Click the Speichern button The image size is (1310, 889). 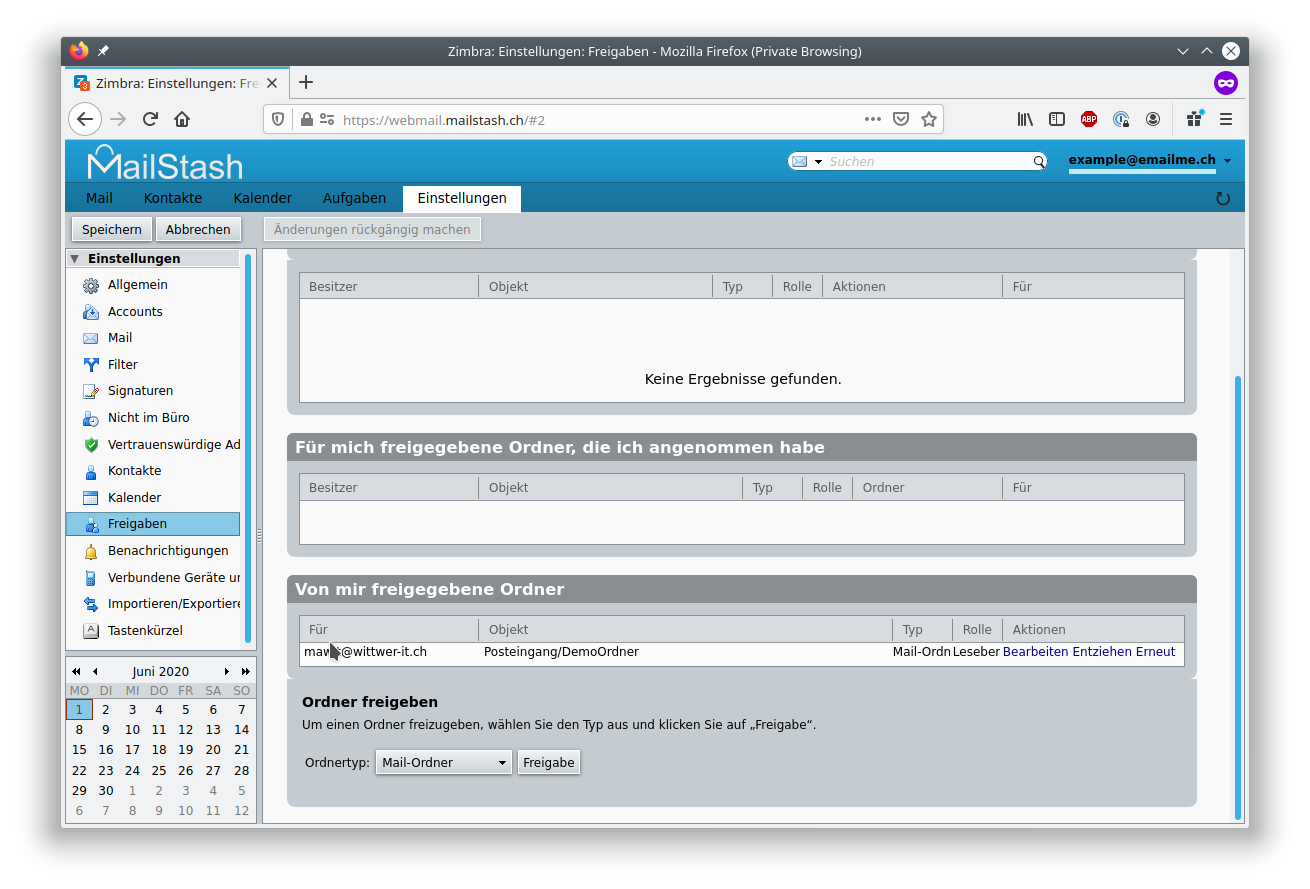tap(112, 229)
